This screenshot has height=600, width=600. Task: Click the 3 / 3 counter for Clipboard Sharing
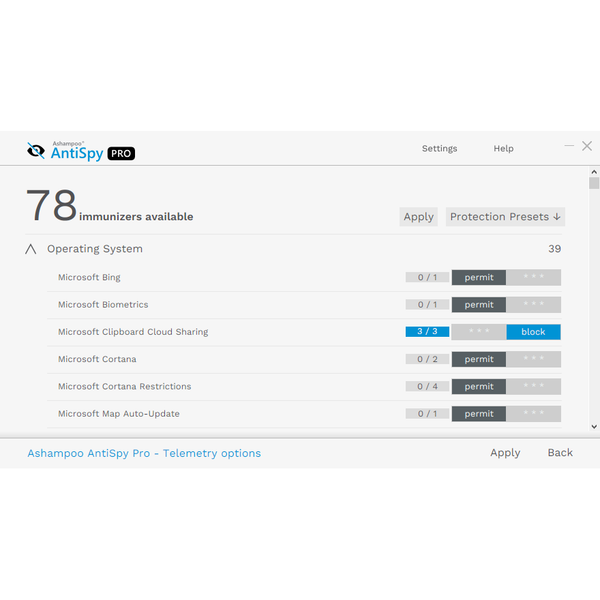pyautogui.click(x=427, y=331)
